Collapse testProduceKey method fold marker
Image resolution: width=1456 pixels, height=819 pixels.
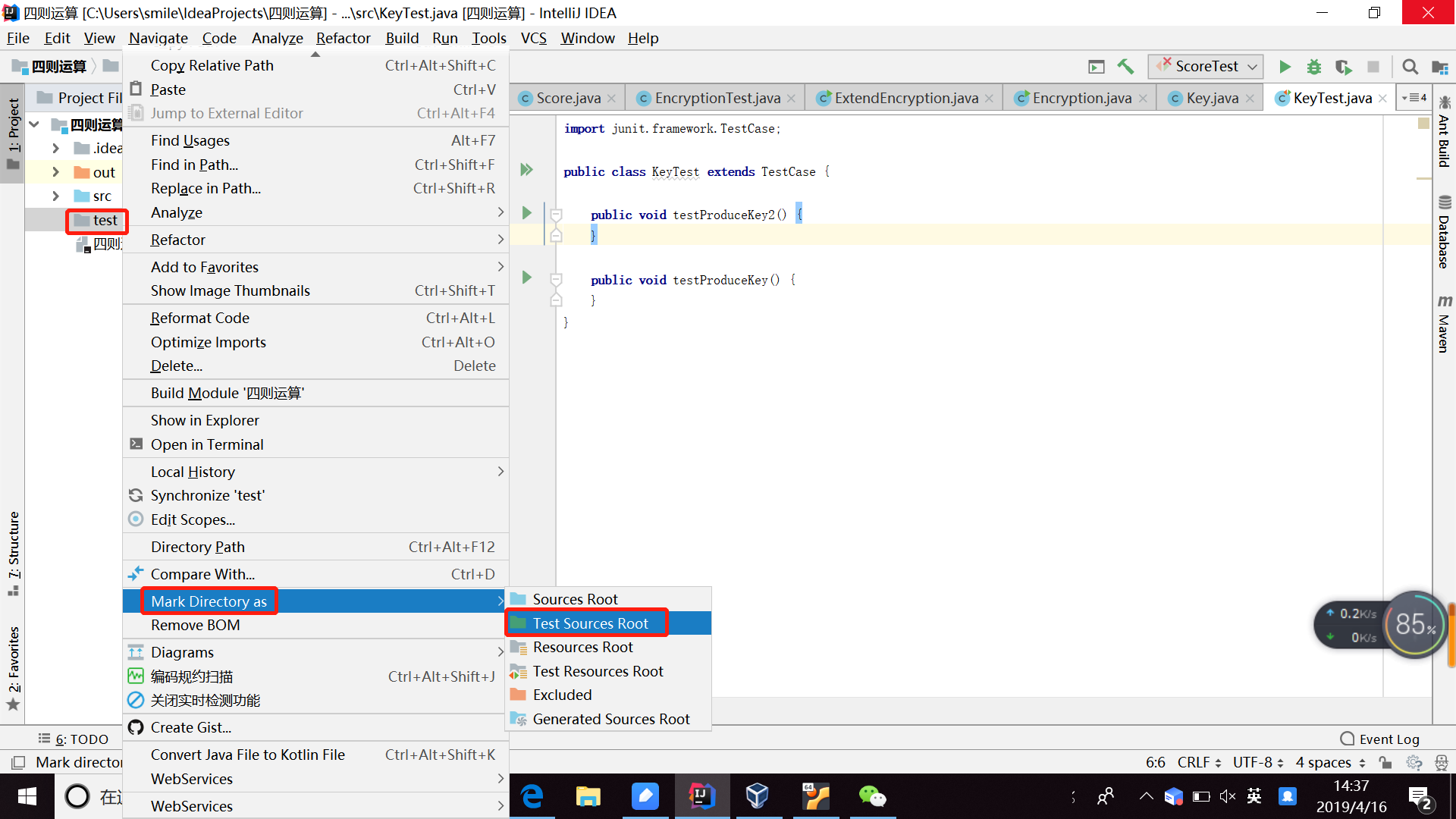(x=556, y=281)
